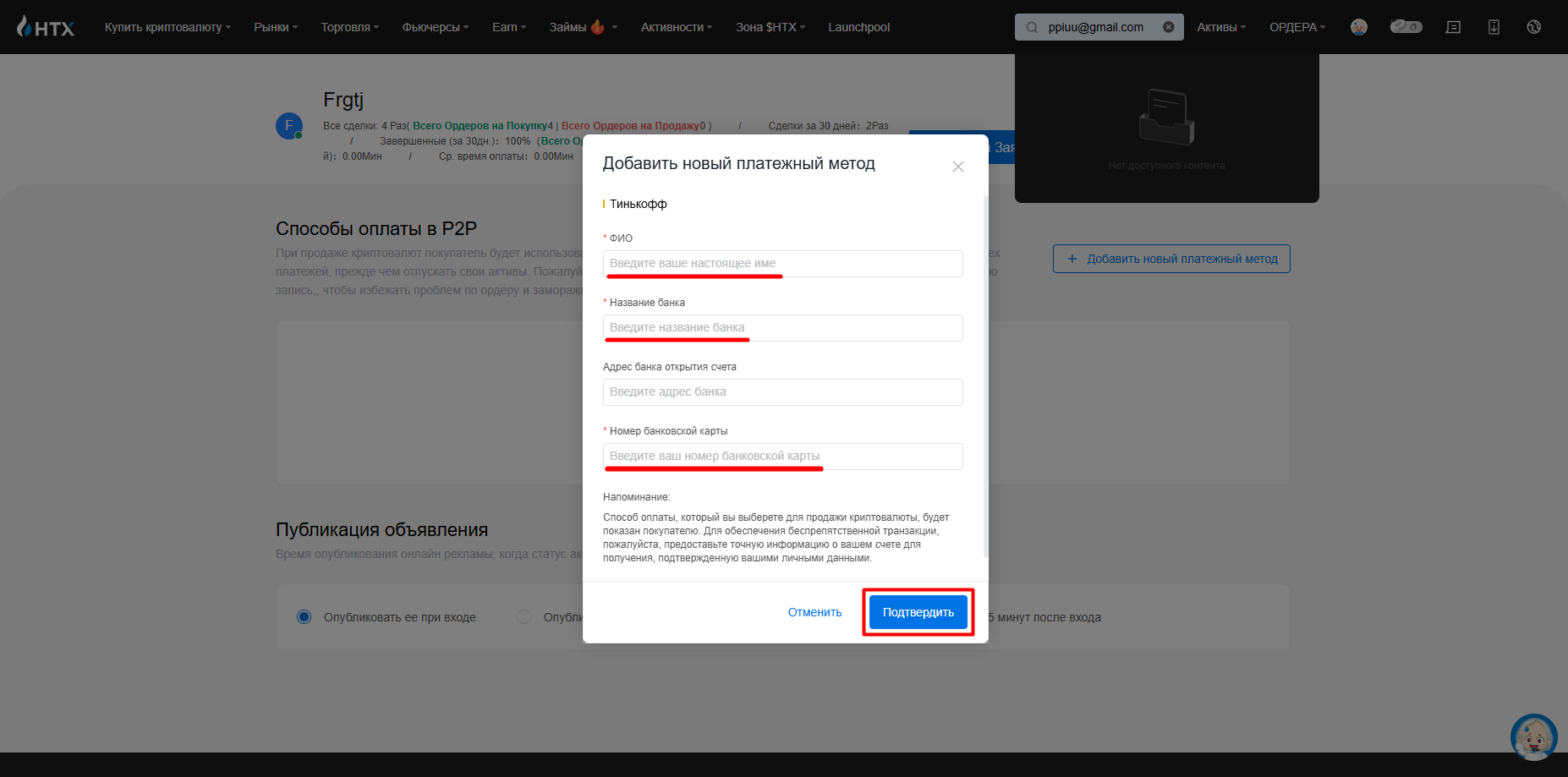
Task: Open the language globe icon
Action: tap(1533, 27)
